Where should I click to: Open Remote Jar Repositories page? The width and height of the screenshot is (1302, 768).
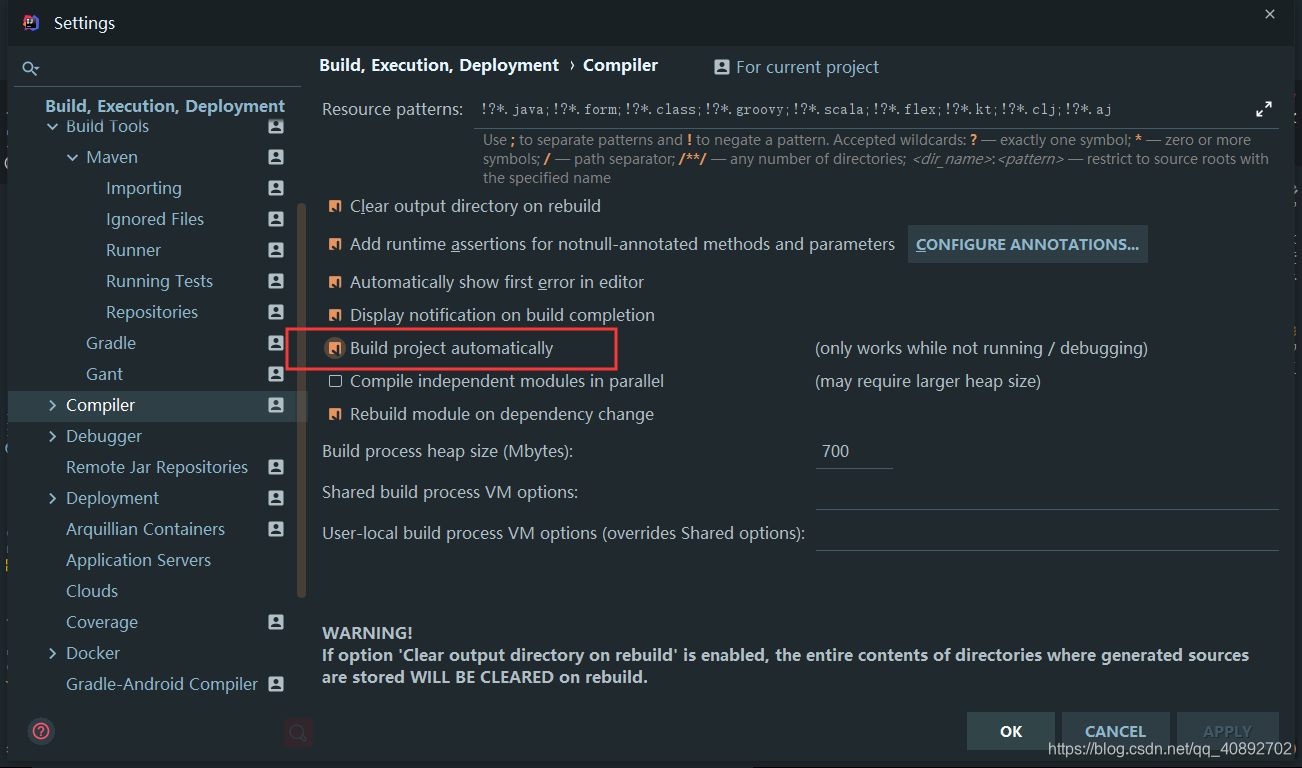157,467
